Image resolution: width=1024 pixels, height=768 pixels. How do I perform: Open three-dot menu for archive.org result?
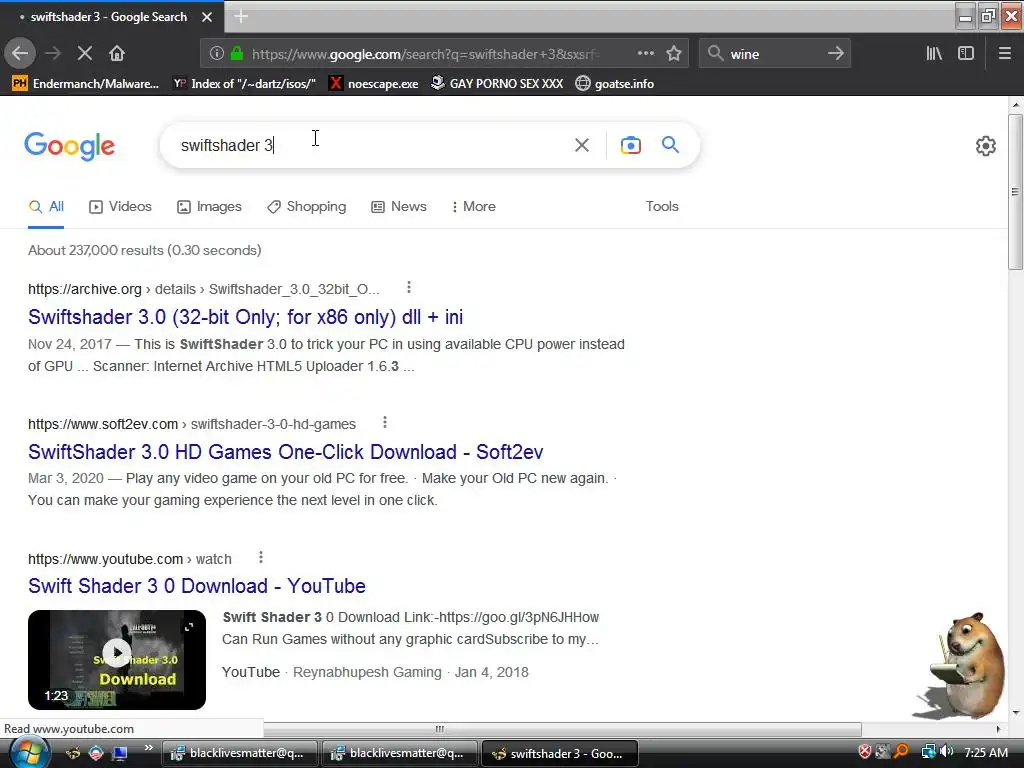(409, 287)
